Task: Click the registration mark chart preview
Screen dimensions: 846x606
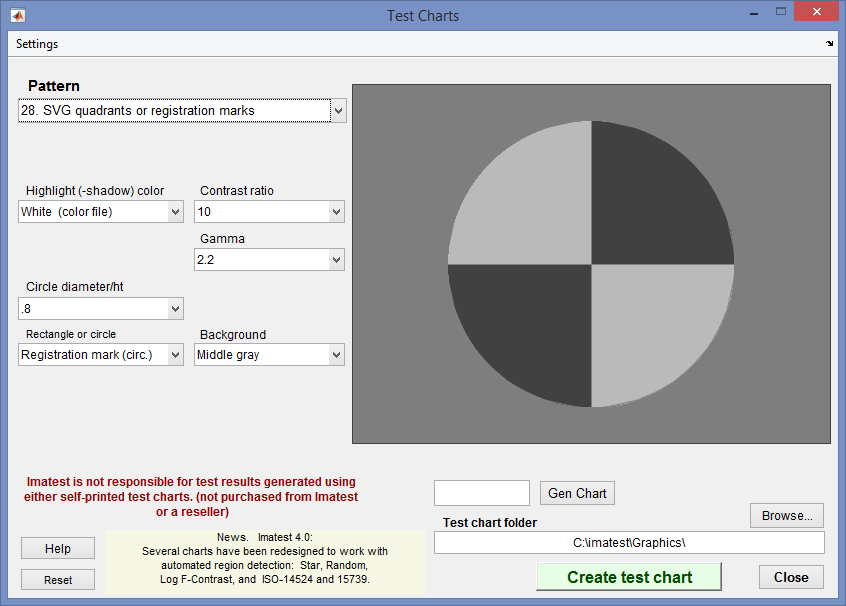Action: pos(591,264)
